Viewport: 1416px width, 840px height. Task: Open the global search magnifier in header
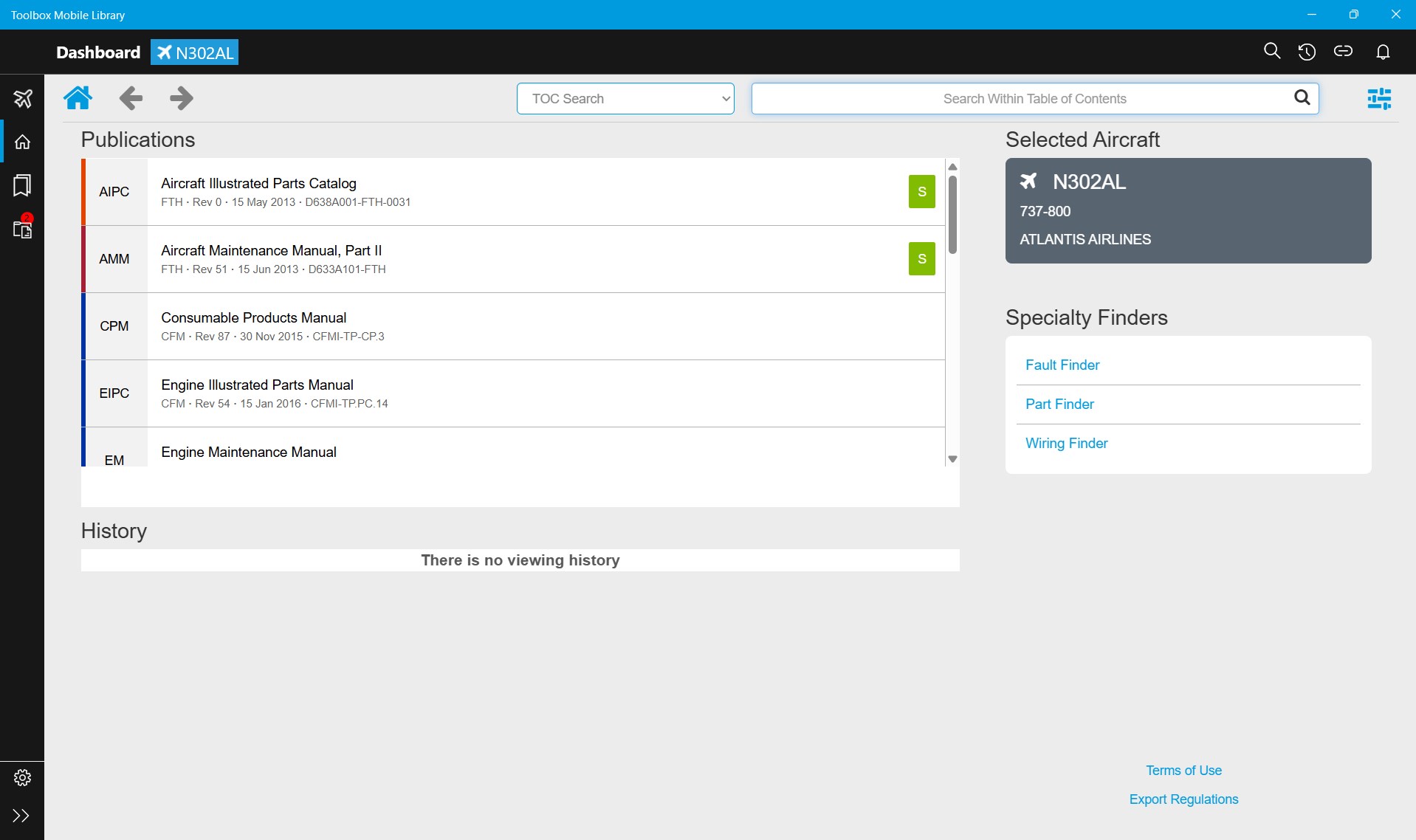click(1271, 51)
